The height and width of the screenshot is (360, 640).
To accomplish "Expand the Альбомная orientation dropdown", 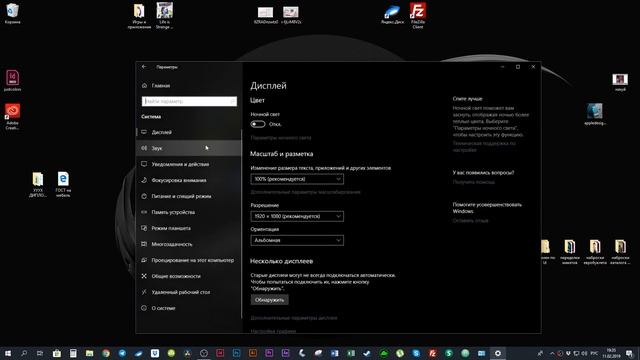I will click(x=297, y=240).
